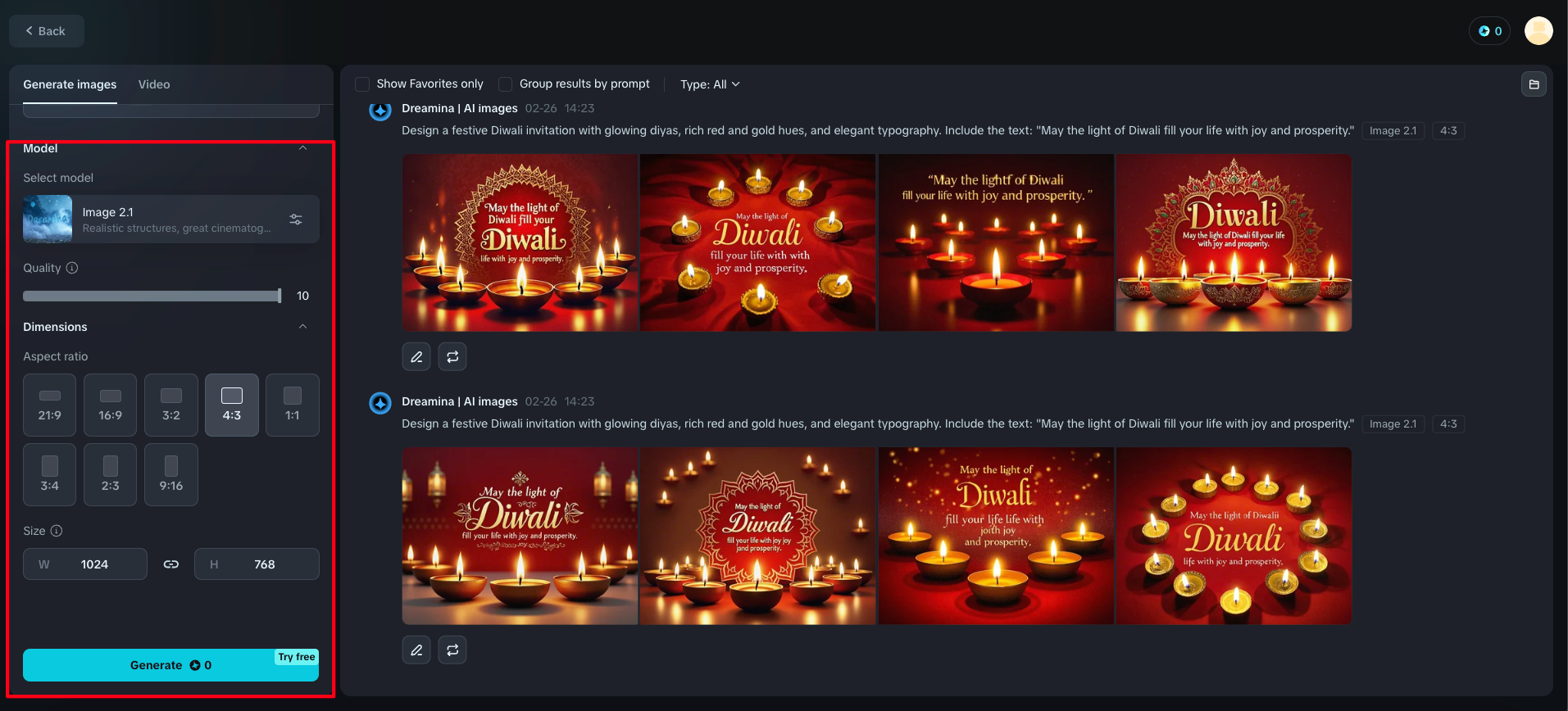Viewport: 1568px width, 711px height.
Task: Click the regenerate icon under lower results
Action: tap(452, 650)
